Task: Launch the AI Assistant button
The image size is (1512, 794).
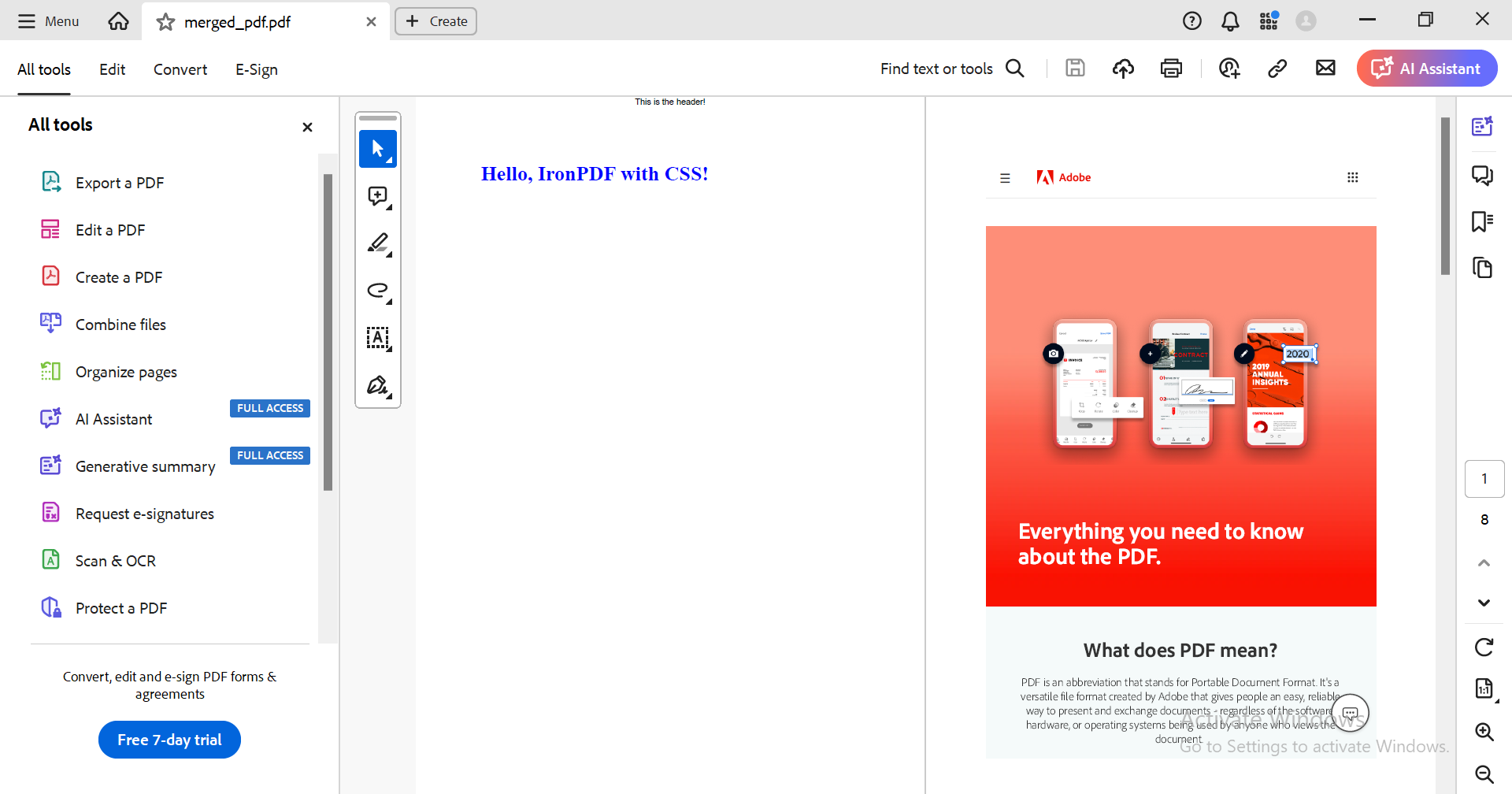Action: coord(1426,69)
